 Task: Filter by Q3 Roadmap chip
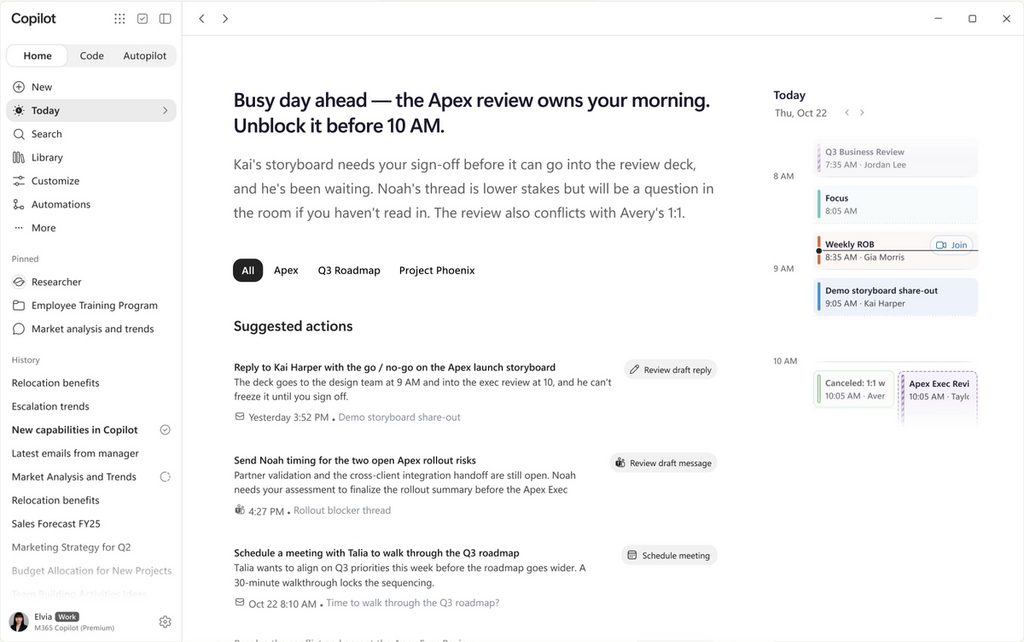point(349,270)
